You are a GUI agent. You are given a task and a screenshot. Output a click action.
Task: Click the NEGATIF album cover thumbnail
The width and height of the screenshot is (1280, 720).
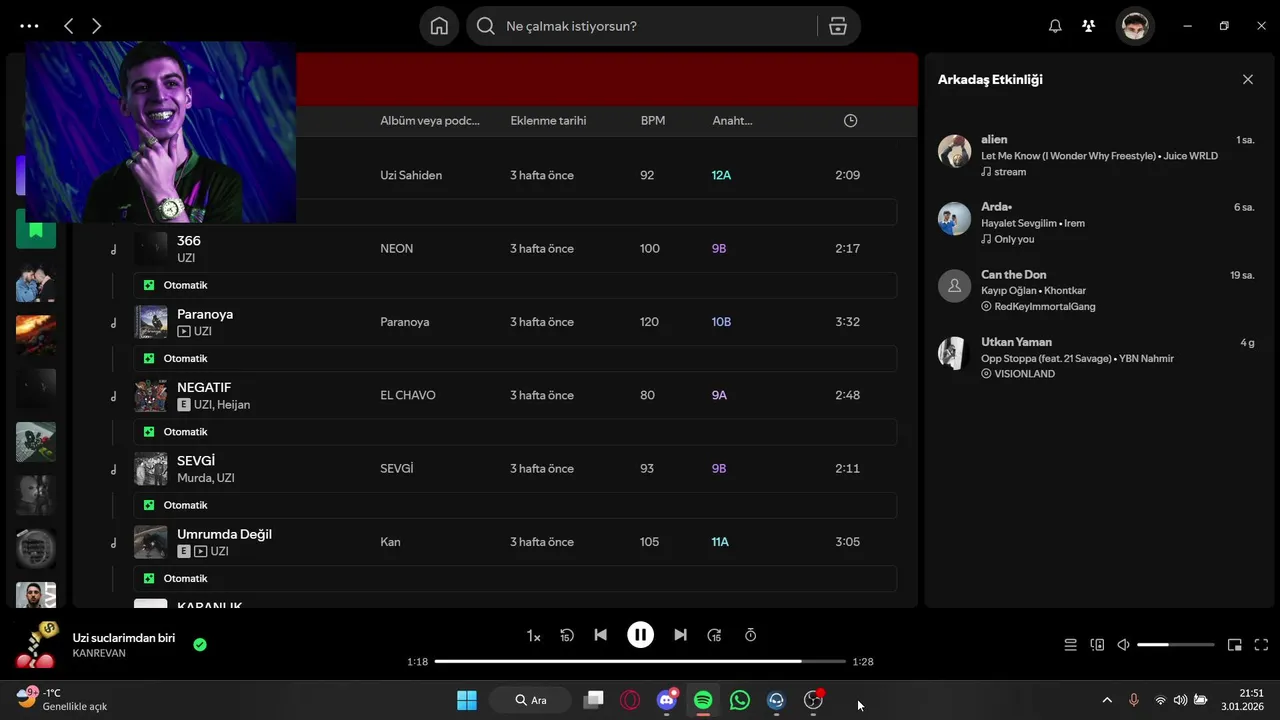151,395
